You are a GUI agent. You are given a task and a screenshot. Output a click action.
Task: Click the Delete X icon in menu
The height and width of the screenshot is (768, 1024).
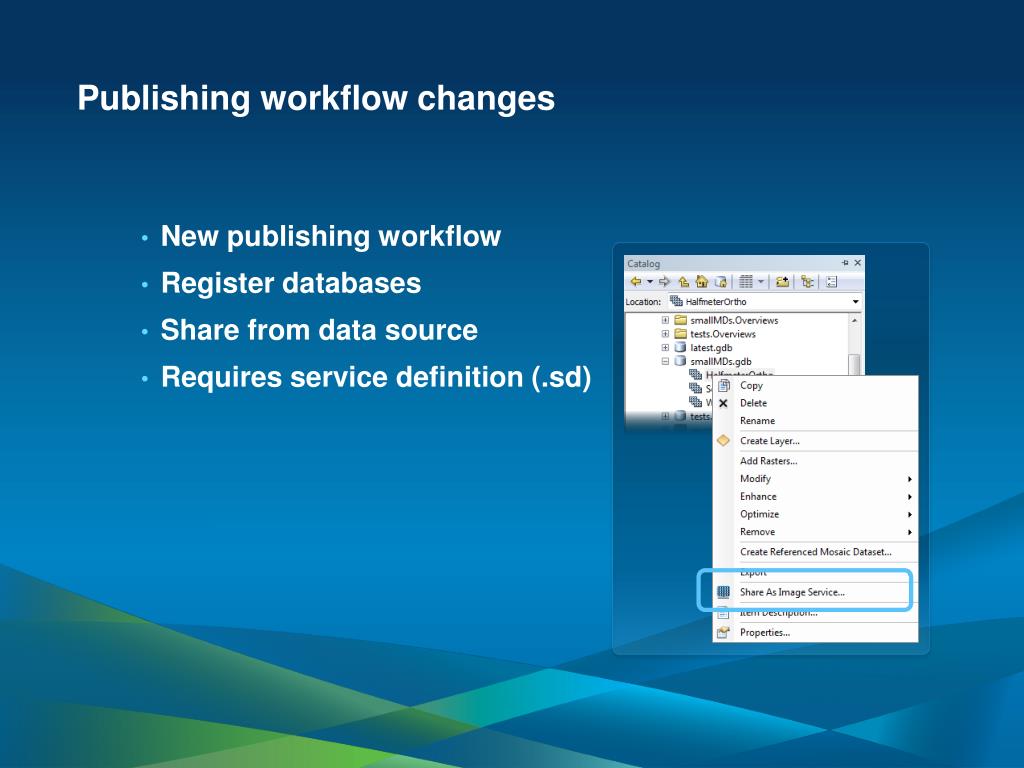click(x=723, y=403)
